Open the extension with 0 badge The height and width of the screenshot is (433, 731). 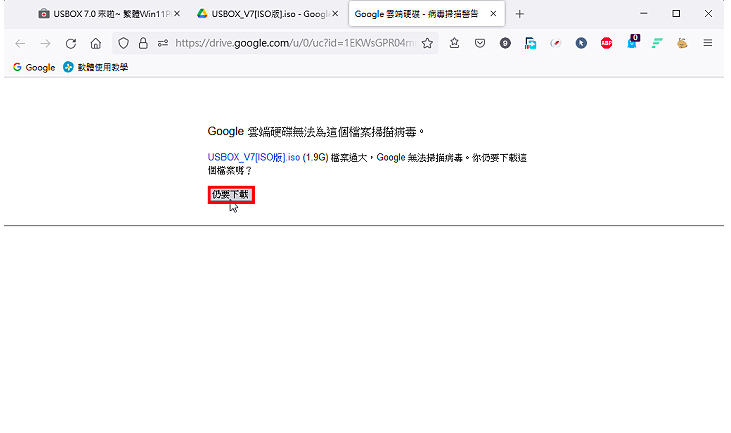point(633,42)
